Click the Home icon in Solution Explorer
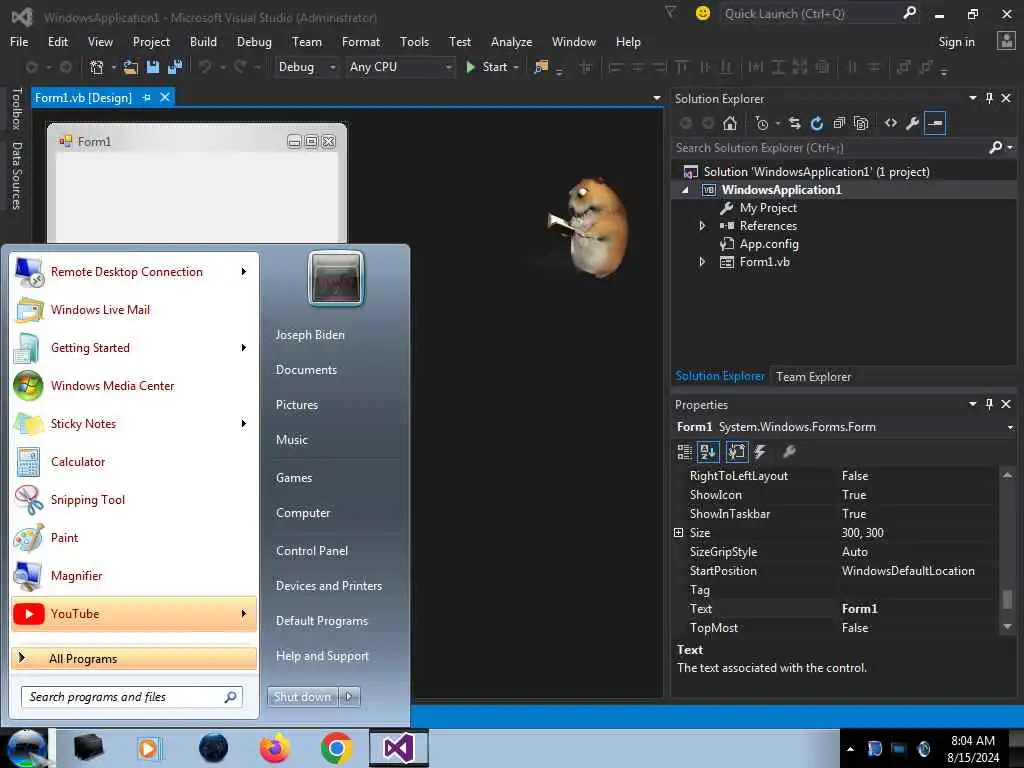 729,123
